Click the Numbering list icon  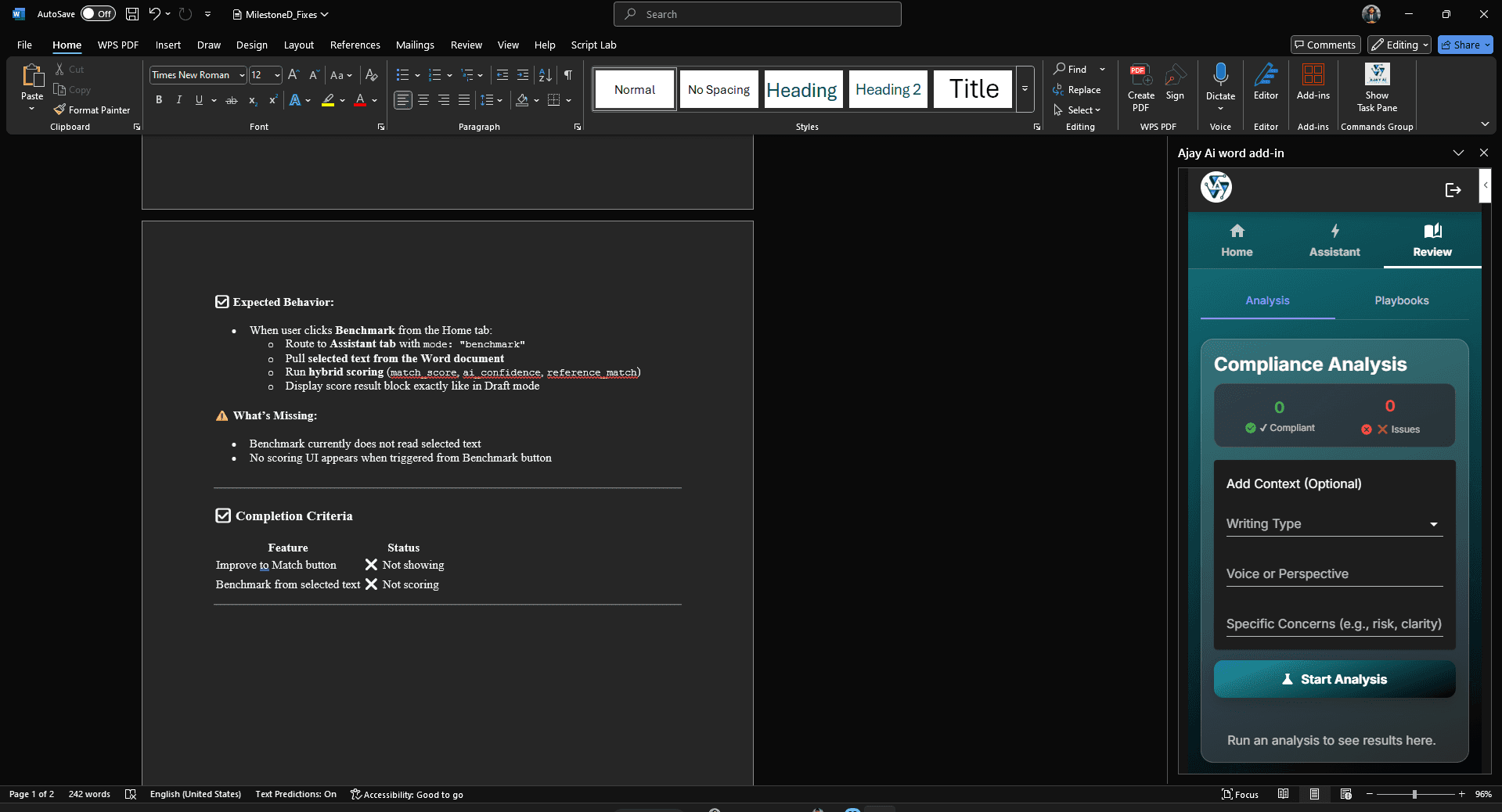coord(435,75)
